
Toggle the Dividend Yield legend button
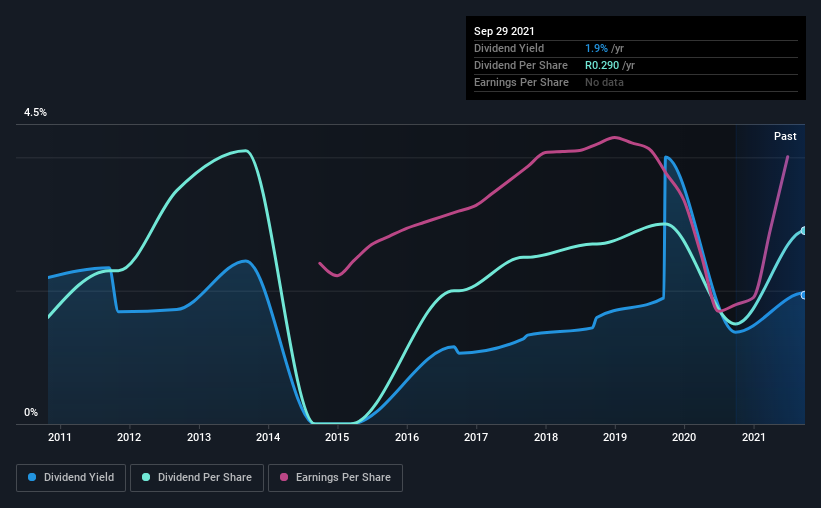tap(71, 478)
